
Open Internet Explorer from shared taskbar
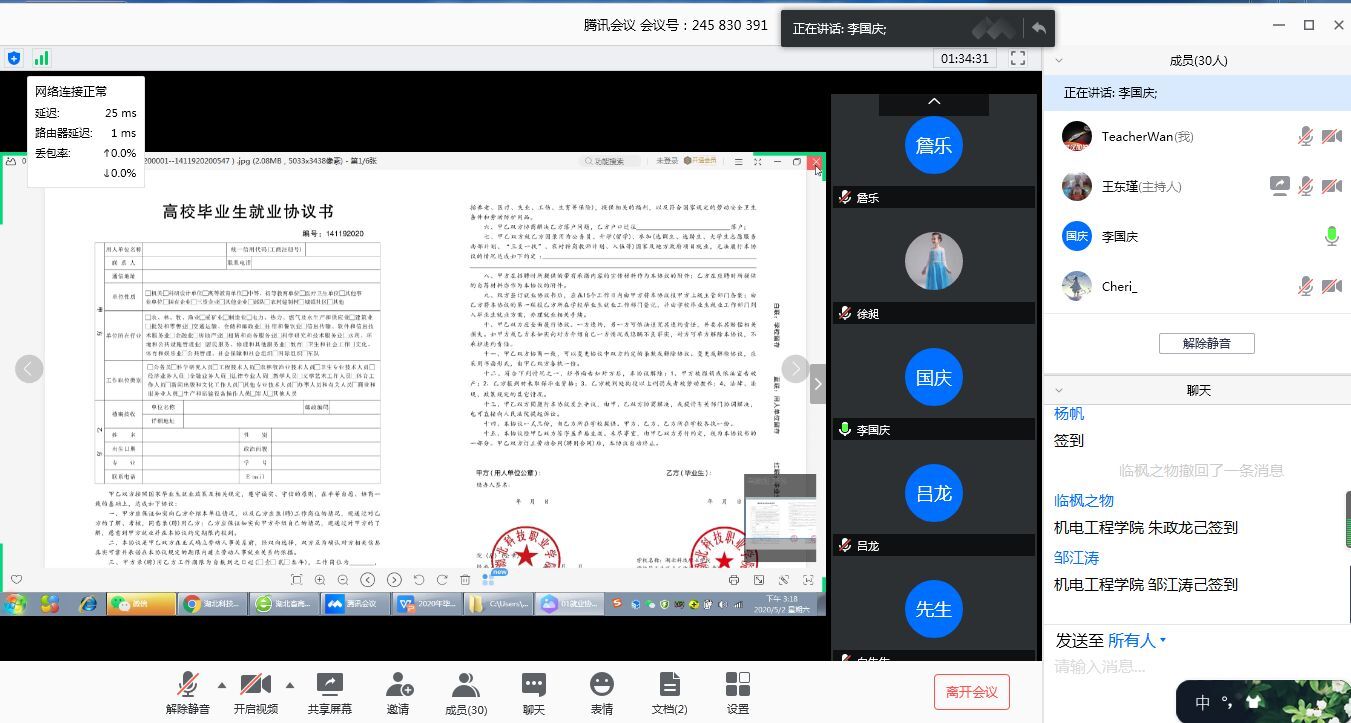coord(88,604)
